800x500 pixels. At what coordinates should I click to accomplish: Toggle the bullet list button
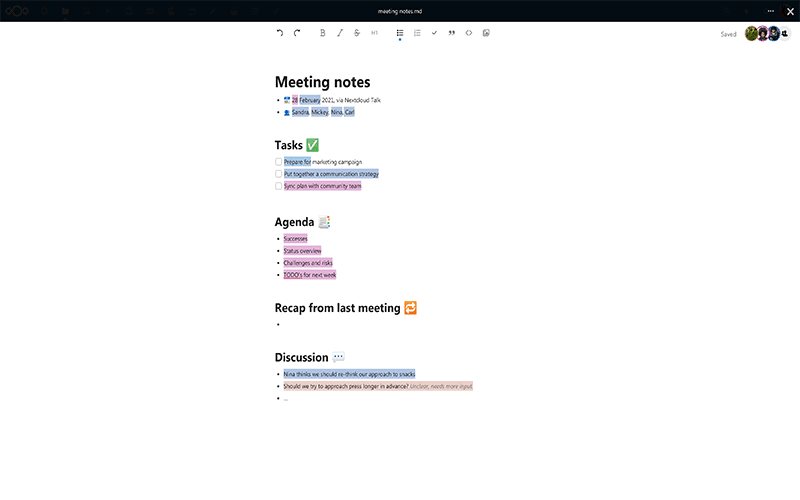400,33
